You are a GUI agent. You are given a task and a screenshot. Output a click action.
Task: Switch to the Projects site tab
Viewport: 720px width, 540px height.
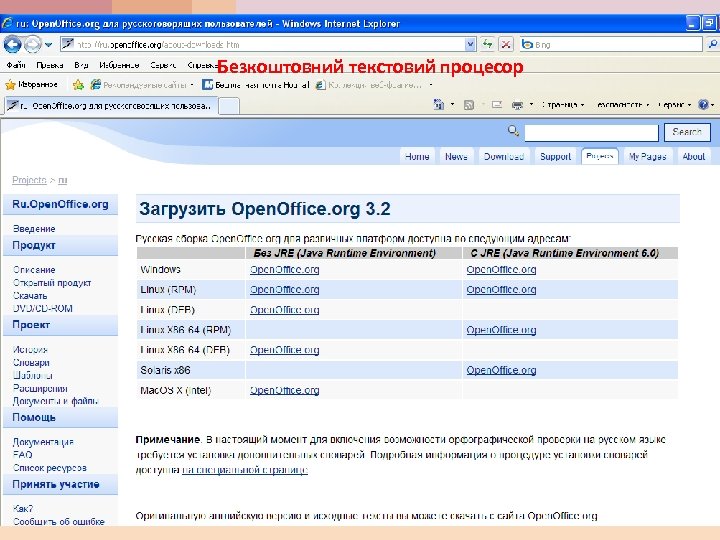pyautogui.click(x=599, y=156)
